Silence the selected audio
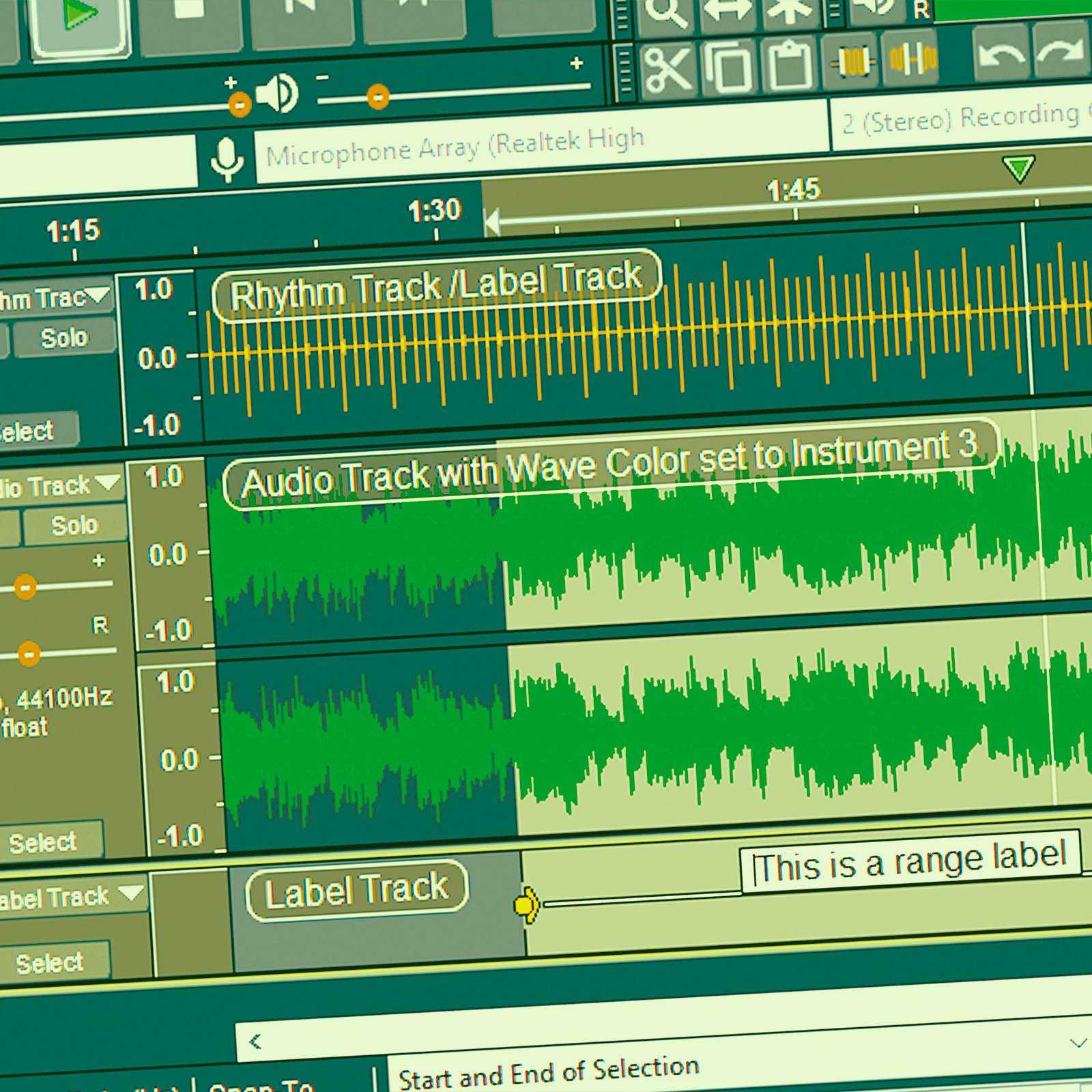The height and width of the screenshot is (1092, 1092). pyautogui.click(x=913, y=60)
